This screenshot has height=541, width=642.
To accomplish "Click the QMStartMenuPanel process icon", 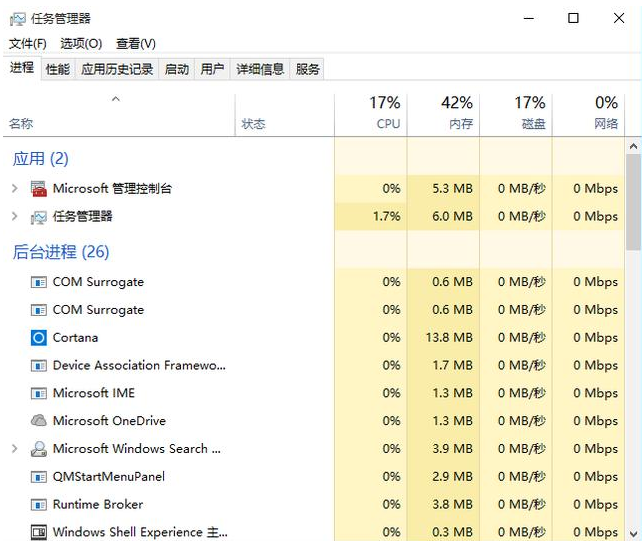I will click(x=39, y=477).
